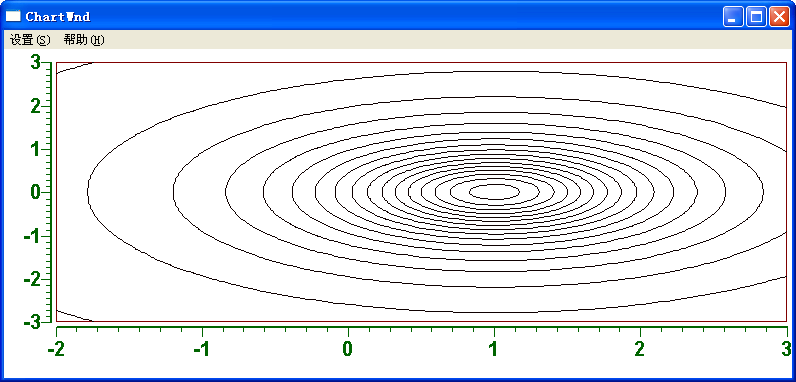The width and height of the screenshot is (796, 382).
Task: Click the y-axis label 0
Action: point(35,193)
